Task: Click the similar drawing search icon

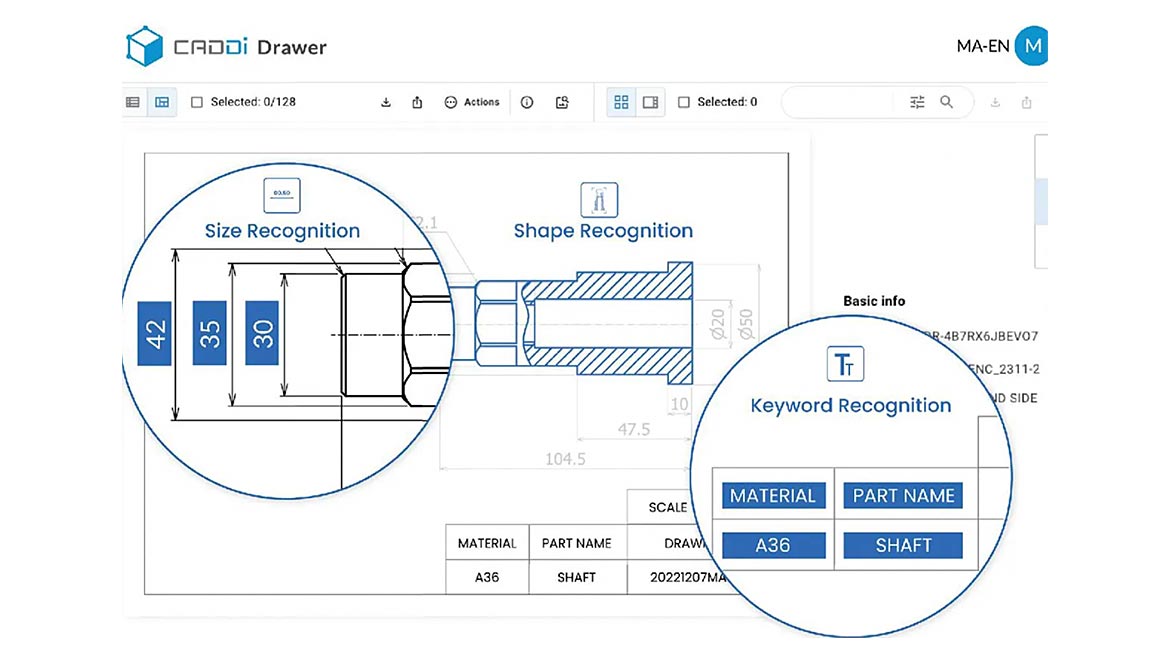Action: tap(563, 102)
